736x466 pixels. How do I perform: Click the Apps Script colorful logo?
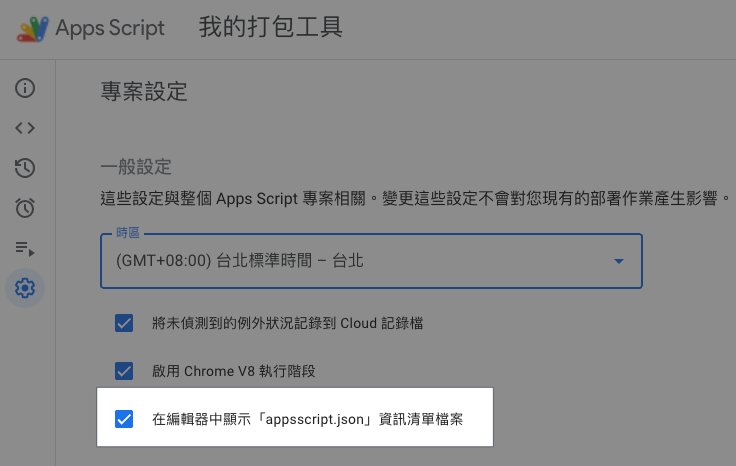(33, 29)
